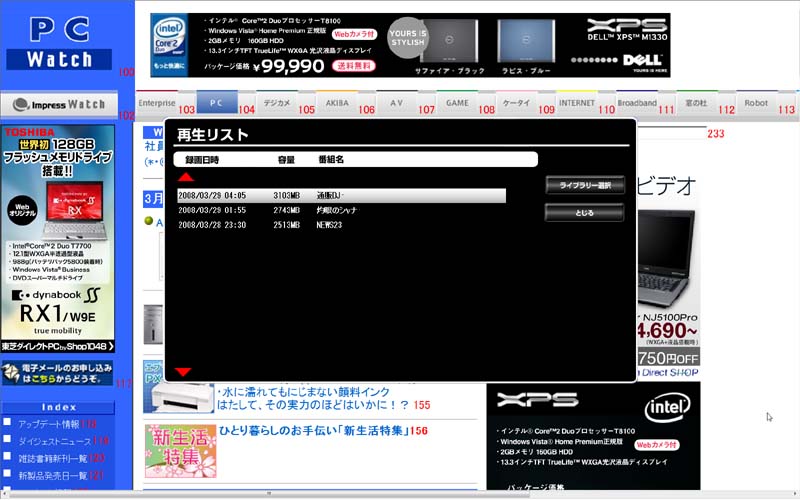This screenshot has height=500, width=800.
Task: Click the 録画日時 column header
Action: (202, 160)
